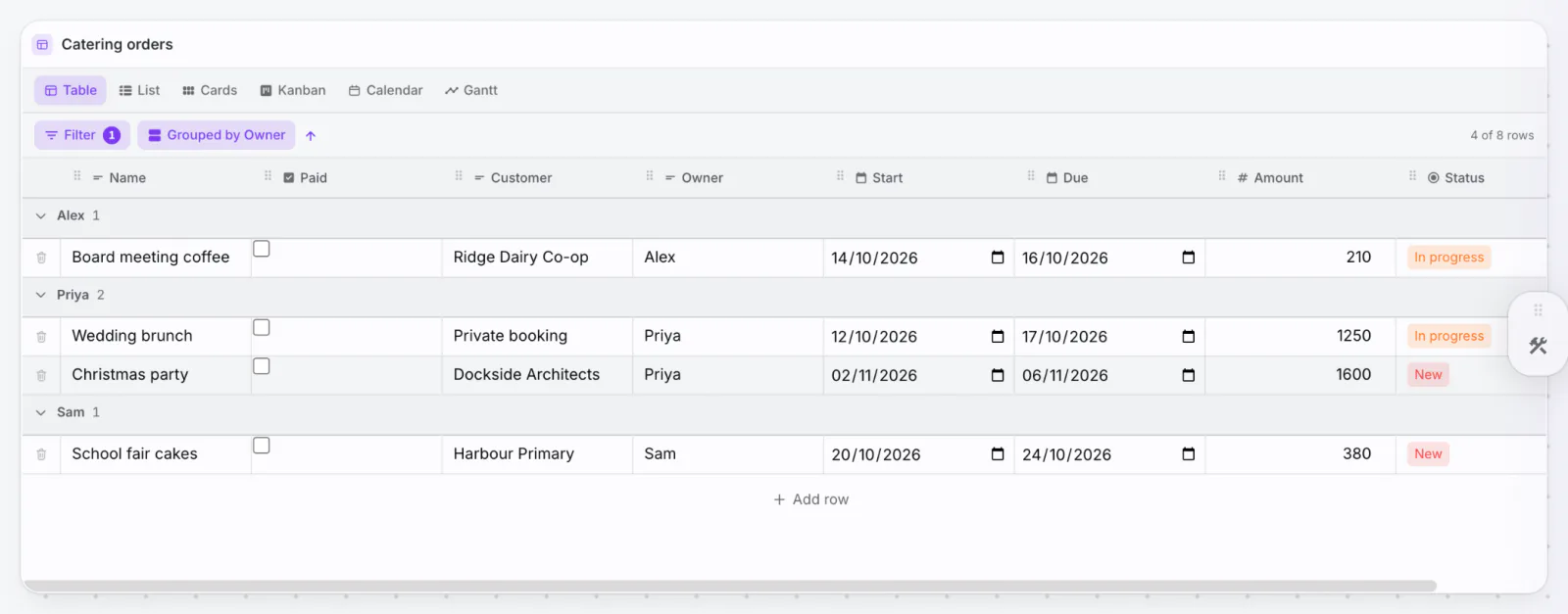Click In progress status for Wedding brunch

pos(1448,336)
